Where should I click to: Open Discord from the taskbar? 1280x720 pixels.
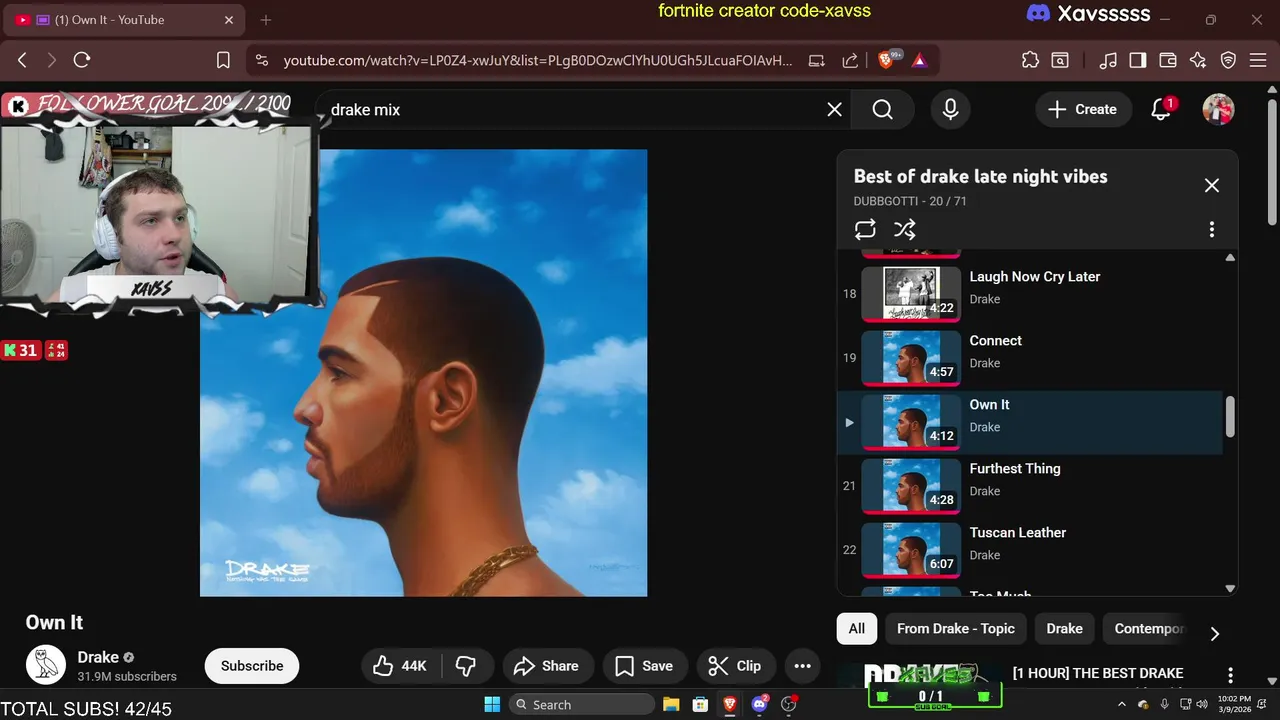tap(759, 704)
